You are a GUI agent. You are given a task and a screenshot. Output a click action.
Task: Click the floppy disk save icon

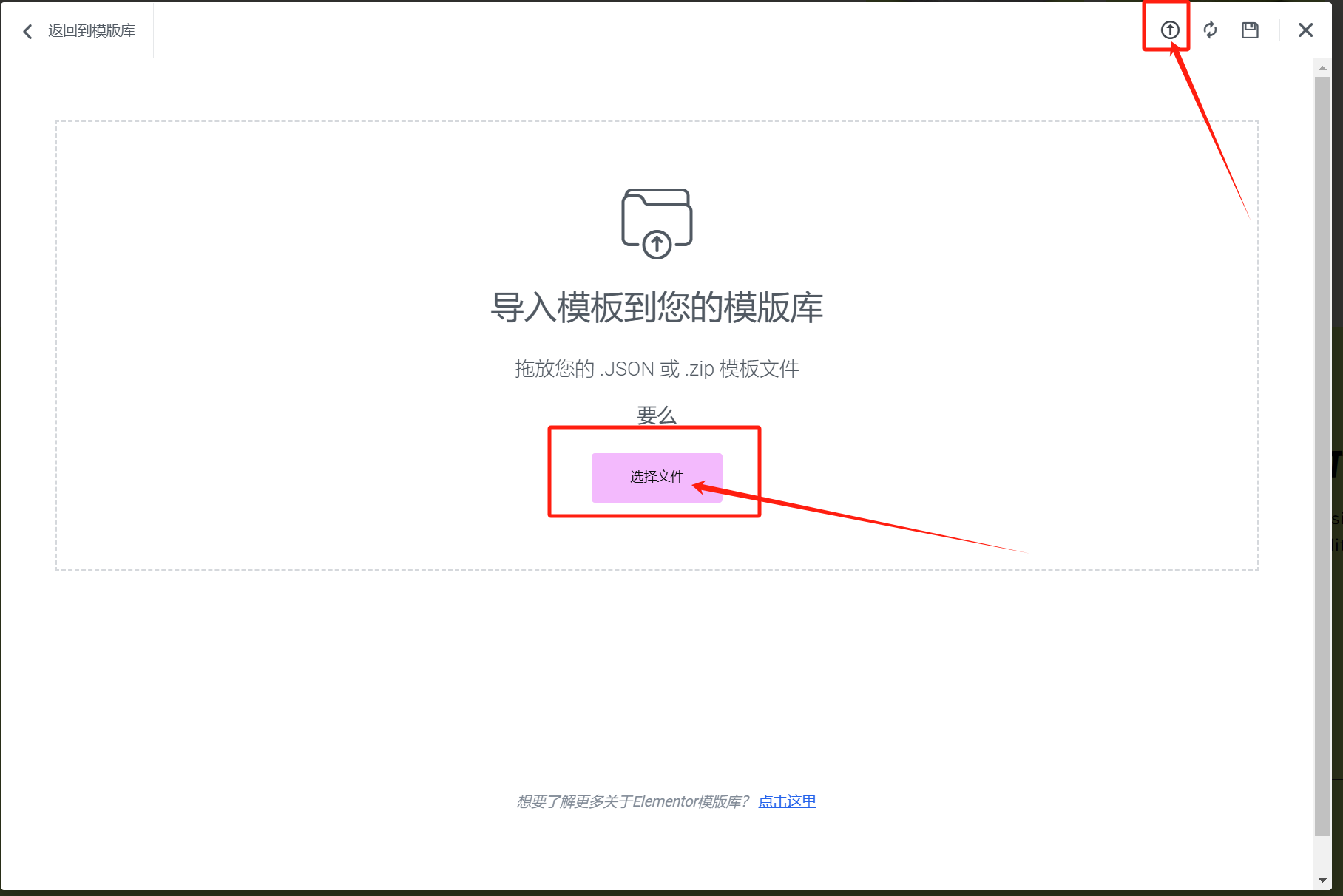point(1250,30)
